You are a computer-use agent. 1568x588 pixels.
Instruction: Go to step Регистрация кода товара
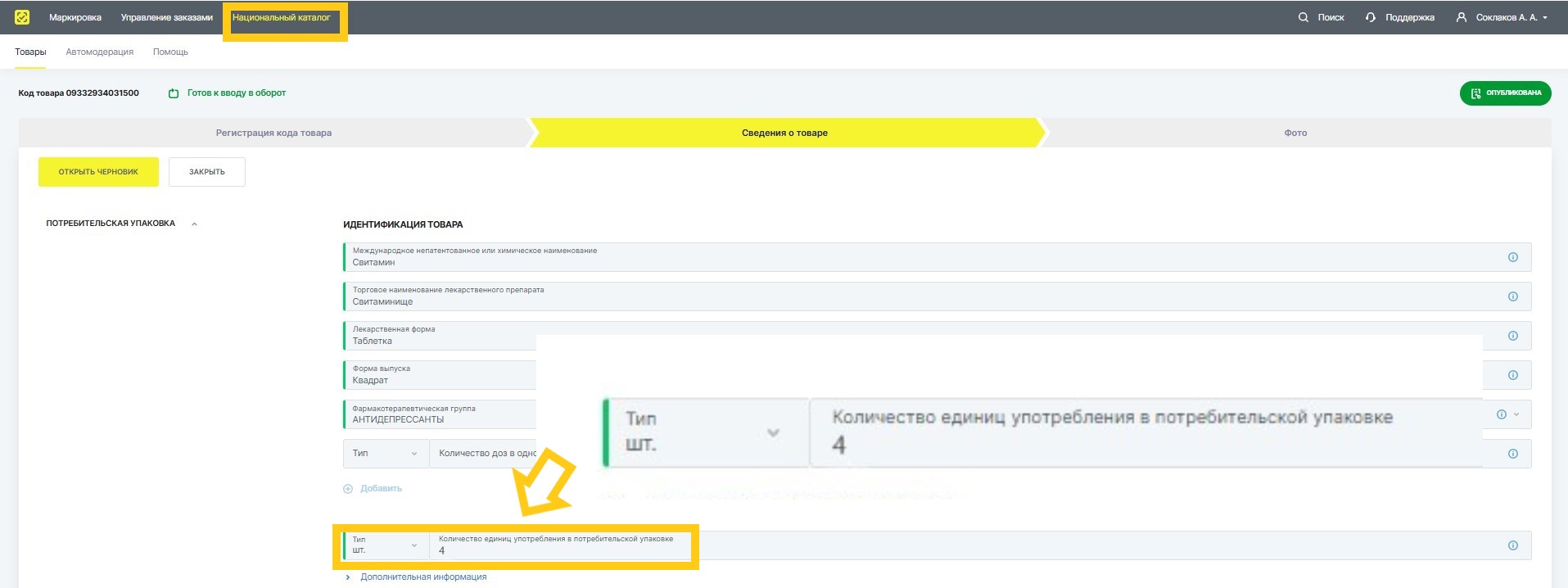tap(273, 133)
